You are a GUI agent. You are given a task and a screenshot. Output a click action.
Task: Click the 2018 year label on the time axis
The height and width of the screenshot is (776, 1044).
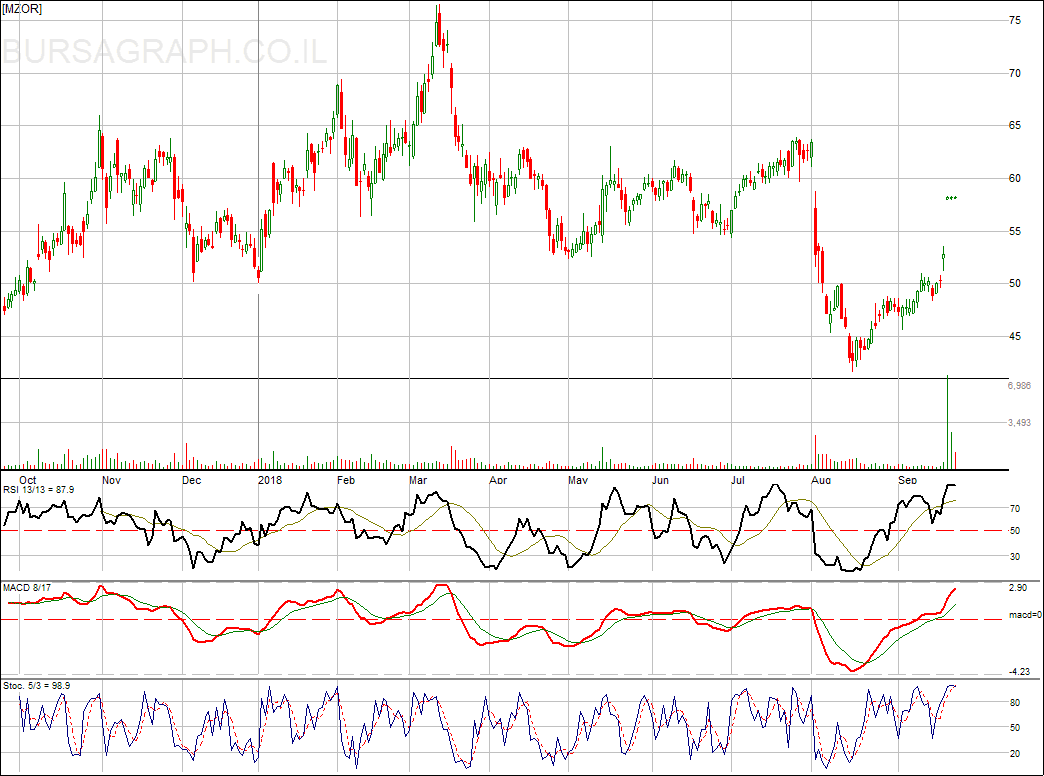[270, 480]
